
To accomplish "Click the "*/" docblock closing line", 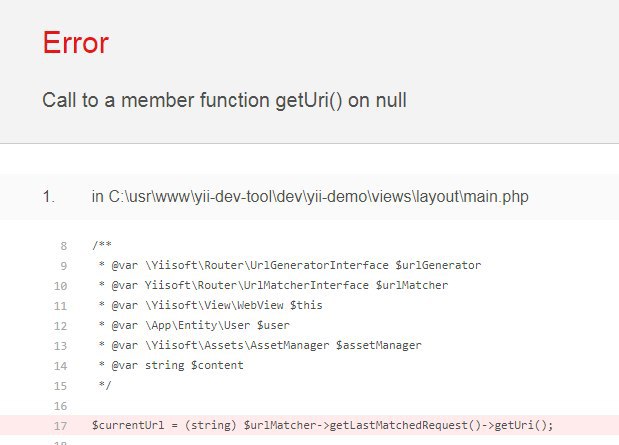I will click(x=105, y=385).
